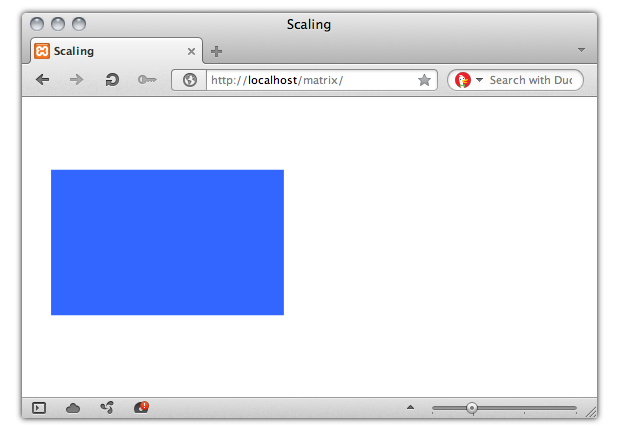Screen dimensions: 620x430
Task: Click the globe site-info badge
Action: coord(189,80)
